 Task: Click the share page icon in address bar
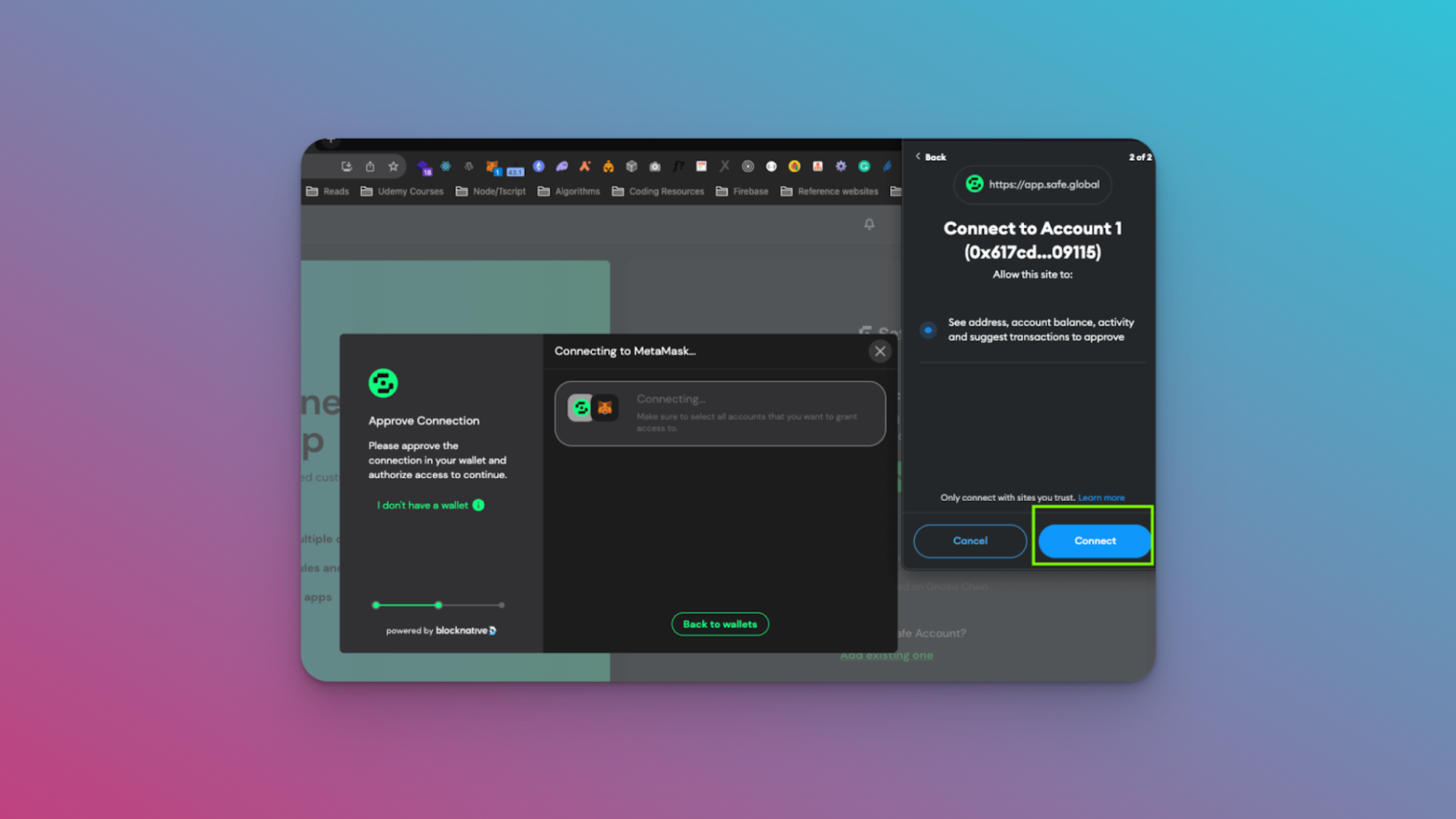370,167
